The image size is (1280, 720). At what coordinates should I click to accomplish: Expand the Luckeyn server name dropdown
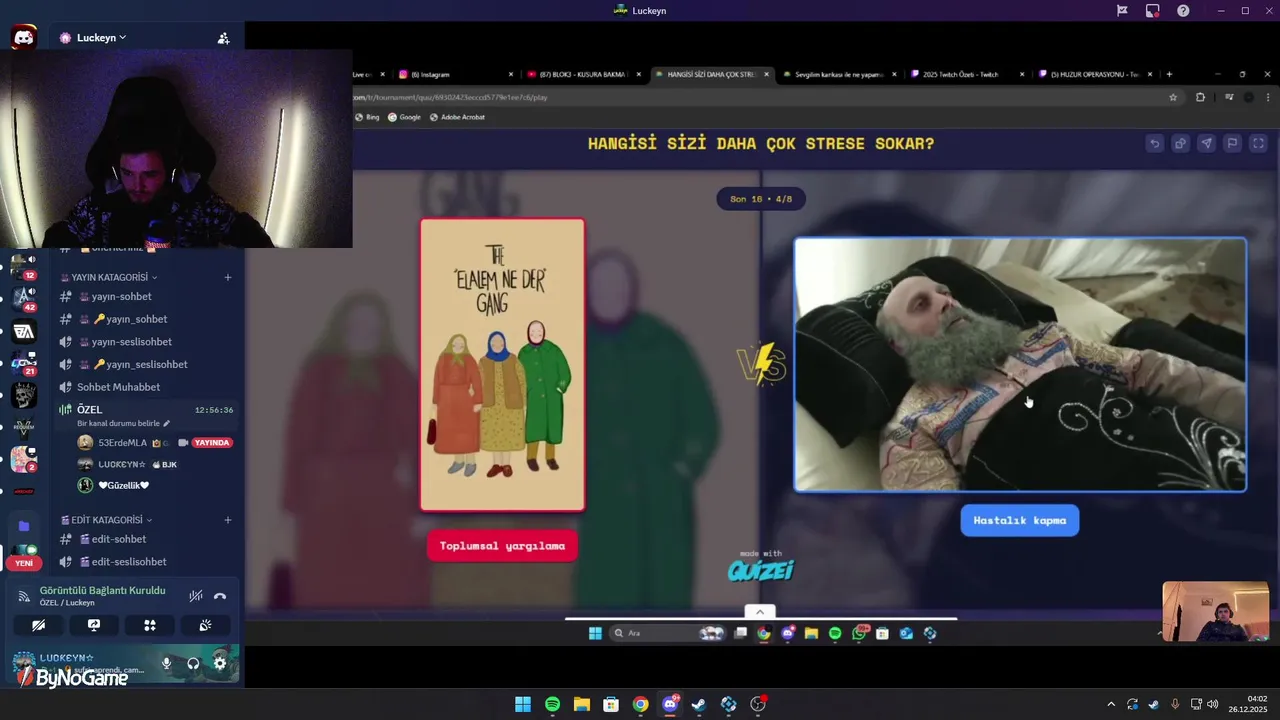pyautogui.click(x=102, y=38)
